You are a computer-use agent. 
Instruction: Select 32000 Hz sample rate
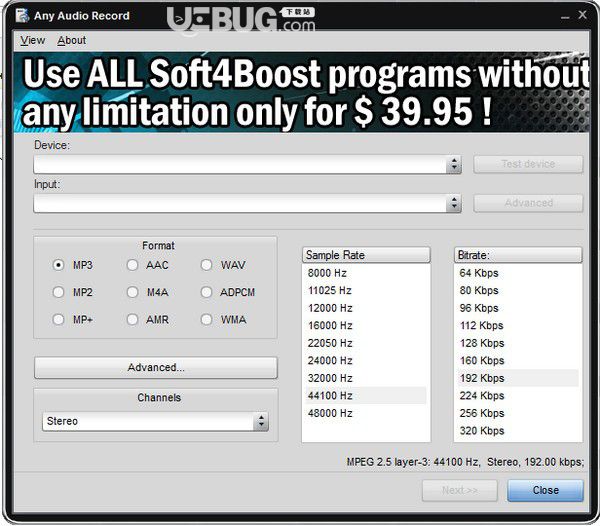point(366,378)
